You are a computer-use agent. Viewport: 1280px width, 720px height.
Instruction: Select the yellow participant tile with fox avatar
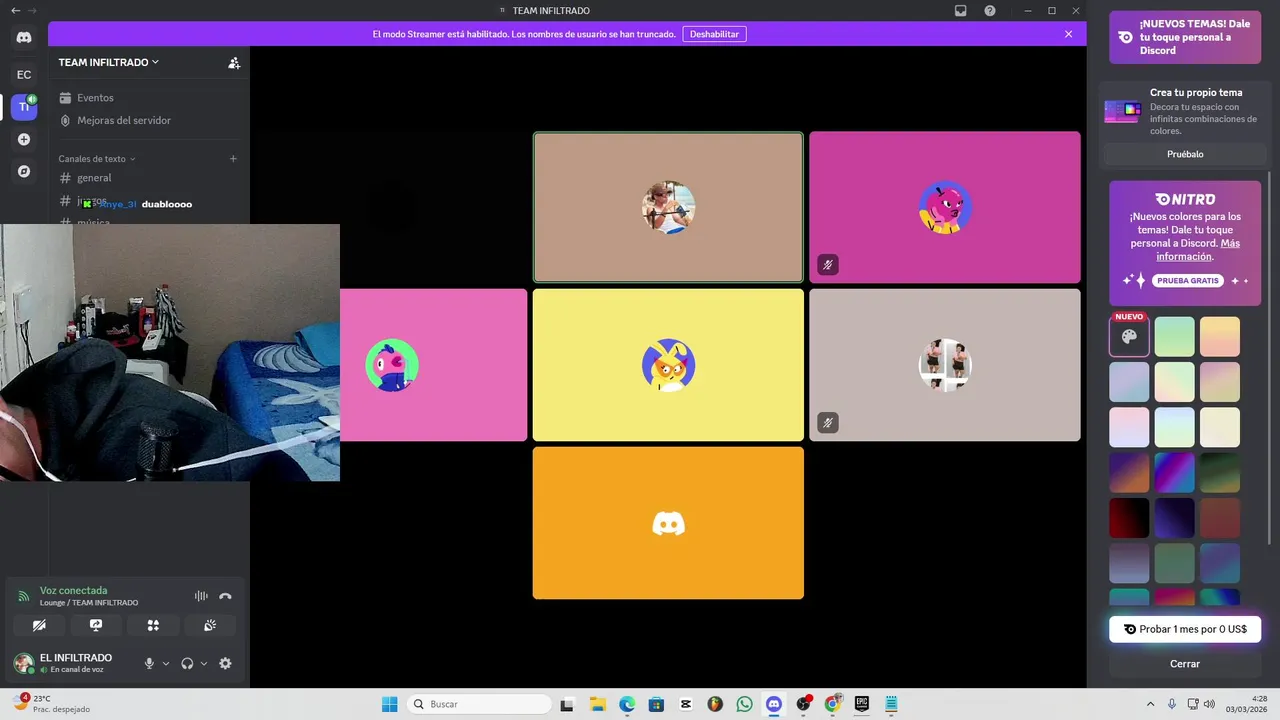coord(668,365)
